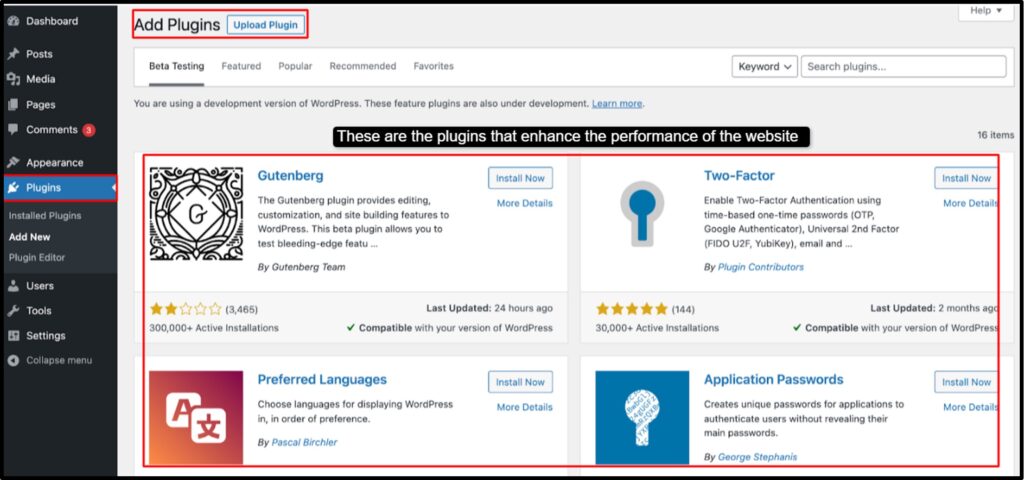The image size is (1024, 480).
Task: Click the Plugin Contributors author link
Action: pos(761,267)
